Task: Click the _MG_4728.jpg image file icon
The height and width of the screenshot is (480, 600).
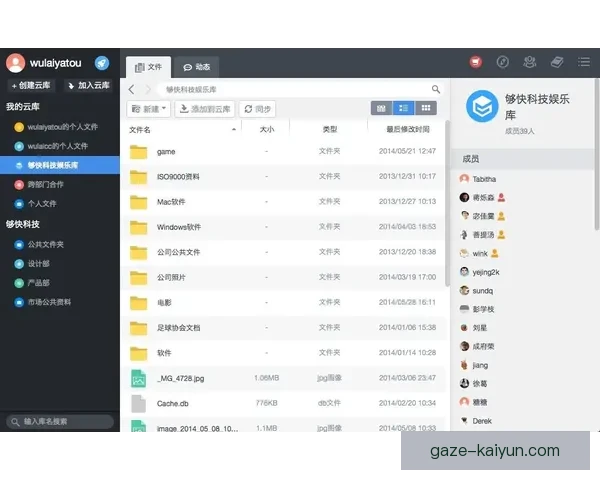Action: point(139,379)
